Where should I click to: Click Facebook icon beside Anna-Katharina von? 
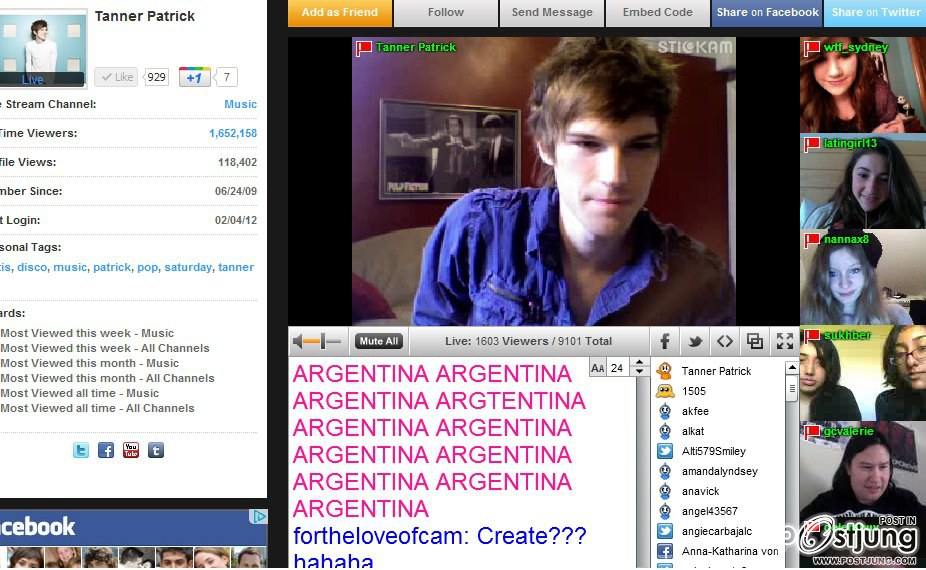(x=665, y=551)
